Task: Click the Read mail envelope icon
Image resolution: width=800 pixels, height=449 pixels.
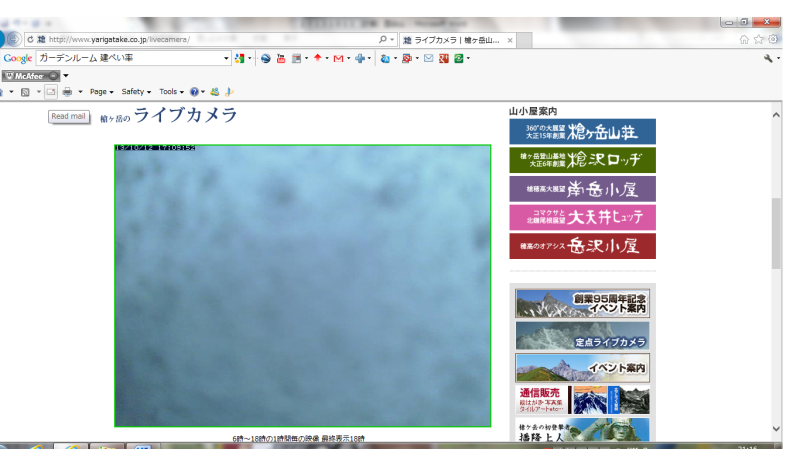Action: pos(50,91)
